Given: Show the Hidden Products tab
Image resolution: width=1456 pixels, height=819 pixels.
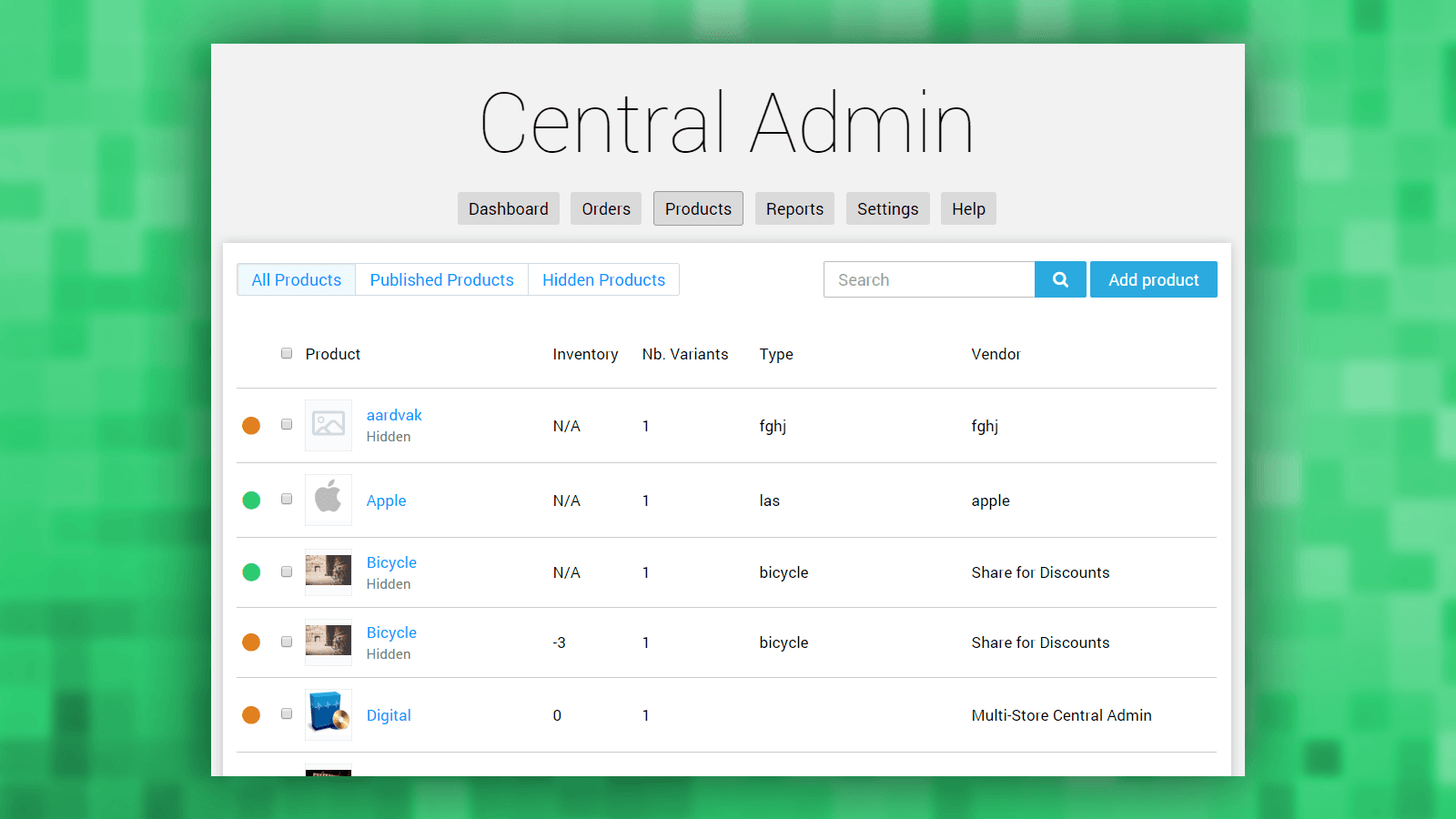Looking at the screenshot, I should [x=603, y=279].
